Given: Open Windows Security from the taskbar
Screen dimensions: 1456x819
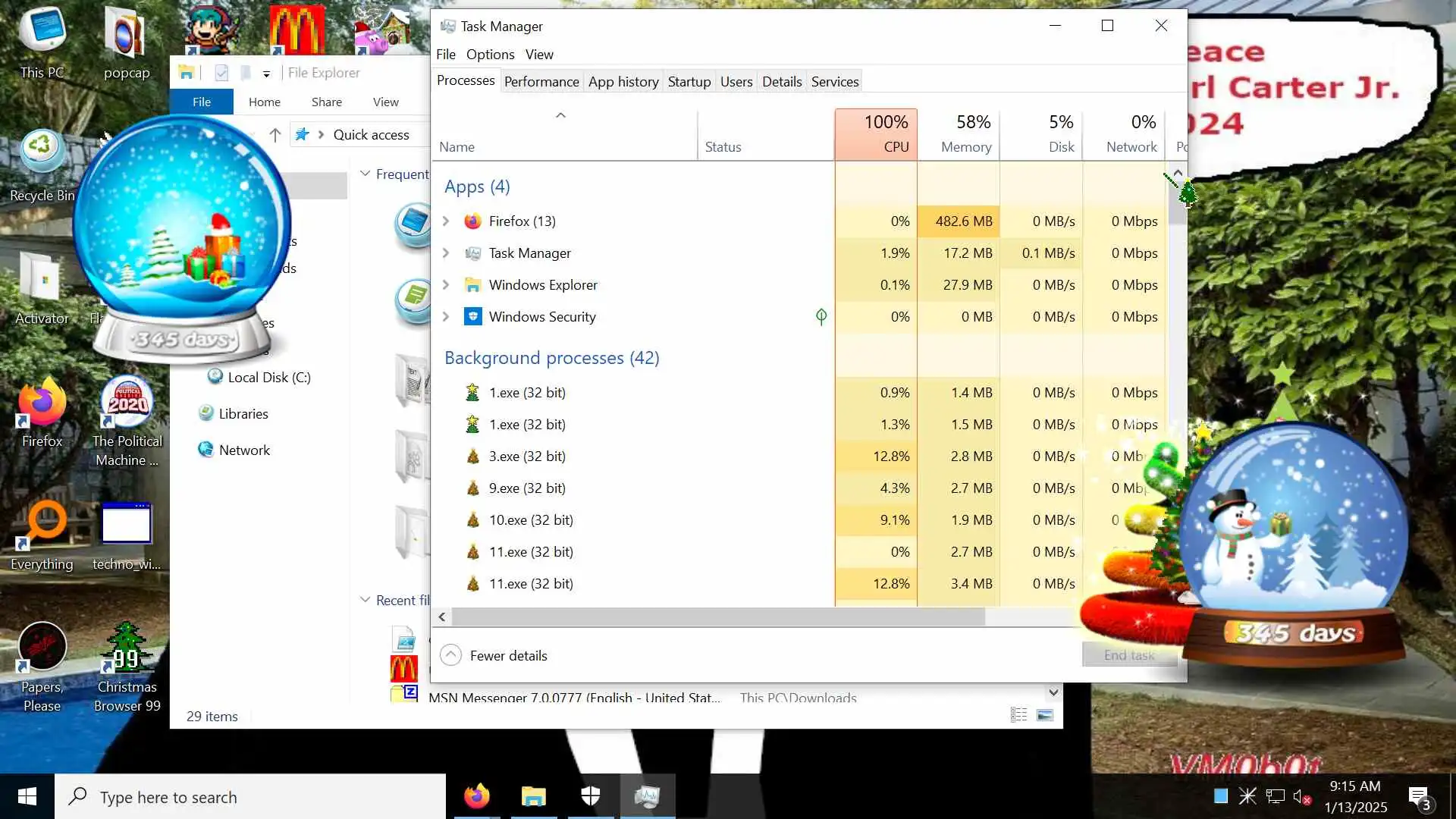Looking at the screenshot, I should pyautogui.click(x=591, y=796).
